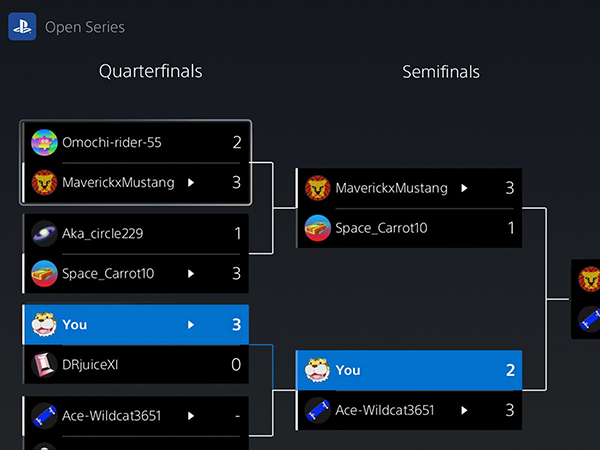Select the DRjuiceXI player row

pos(135,365)
